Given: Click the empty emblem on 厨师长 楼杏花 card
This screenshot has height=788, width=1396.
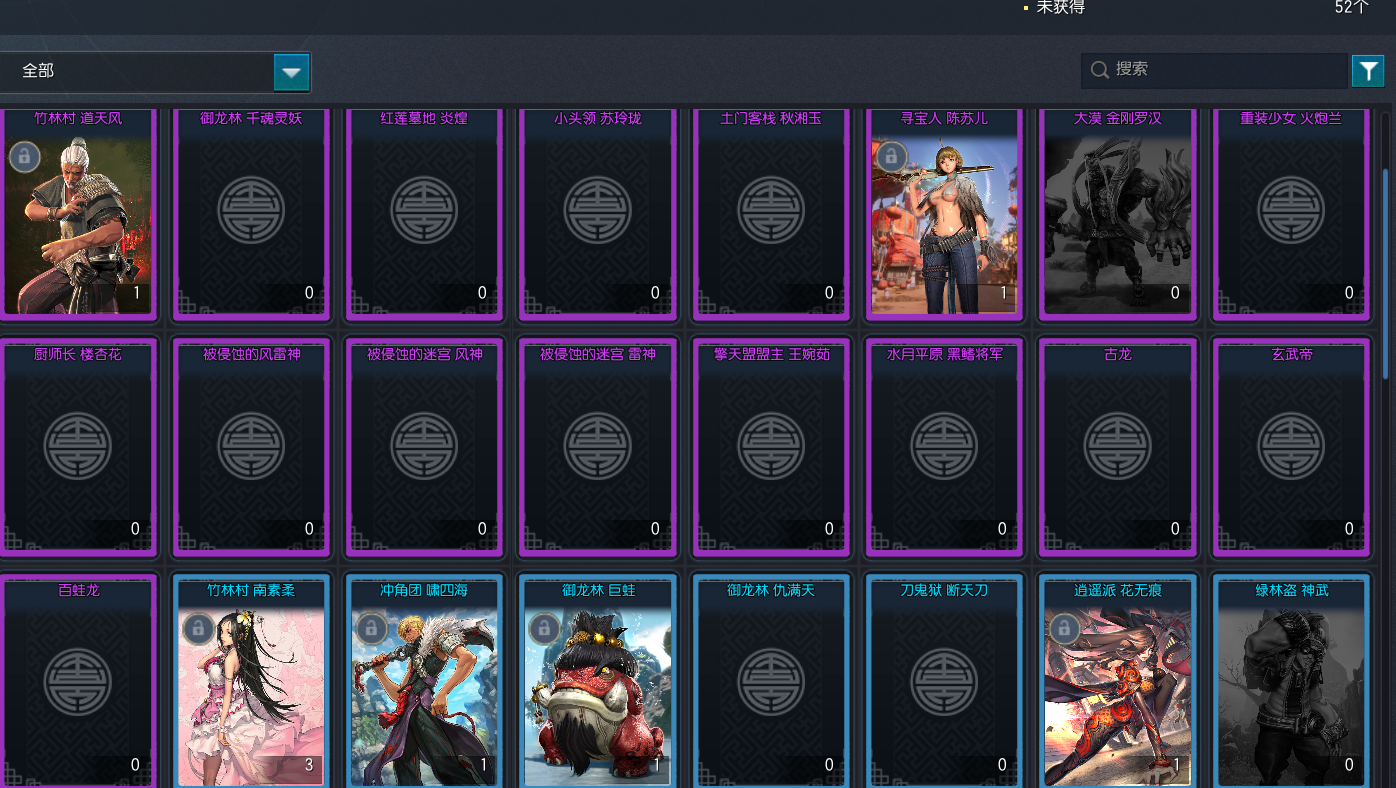Looking at the screenshot, I should pyautogui.click(x=78, y=446).
